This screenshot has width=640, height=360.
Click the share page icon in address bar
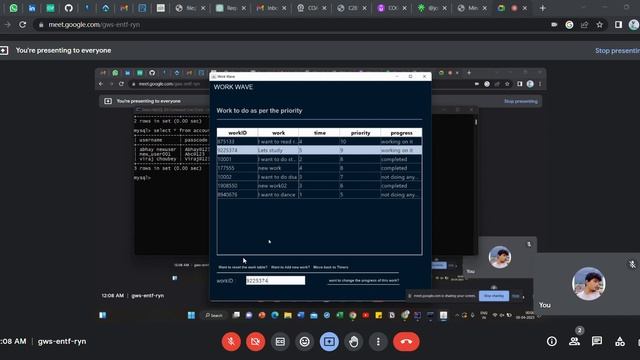584,25
